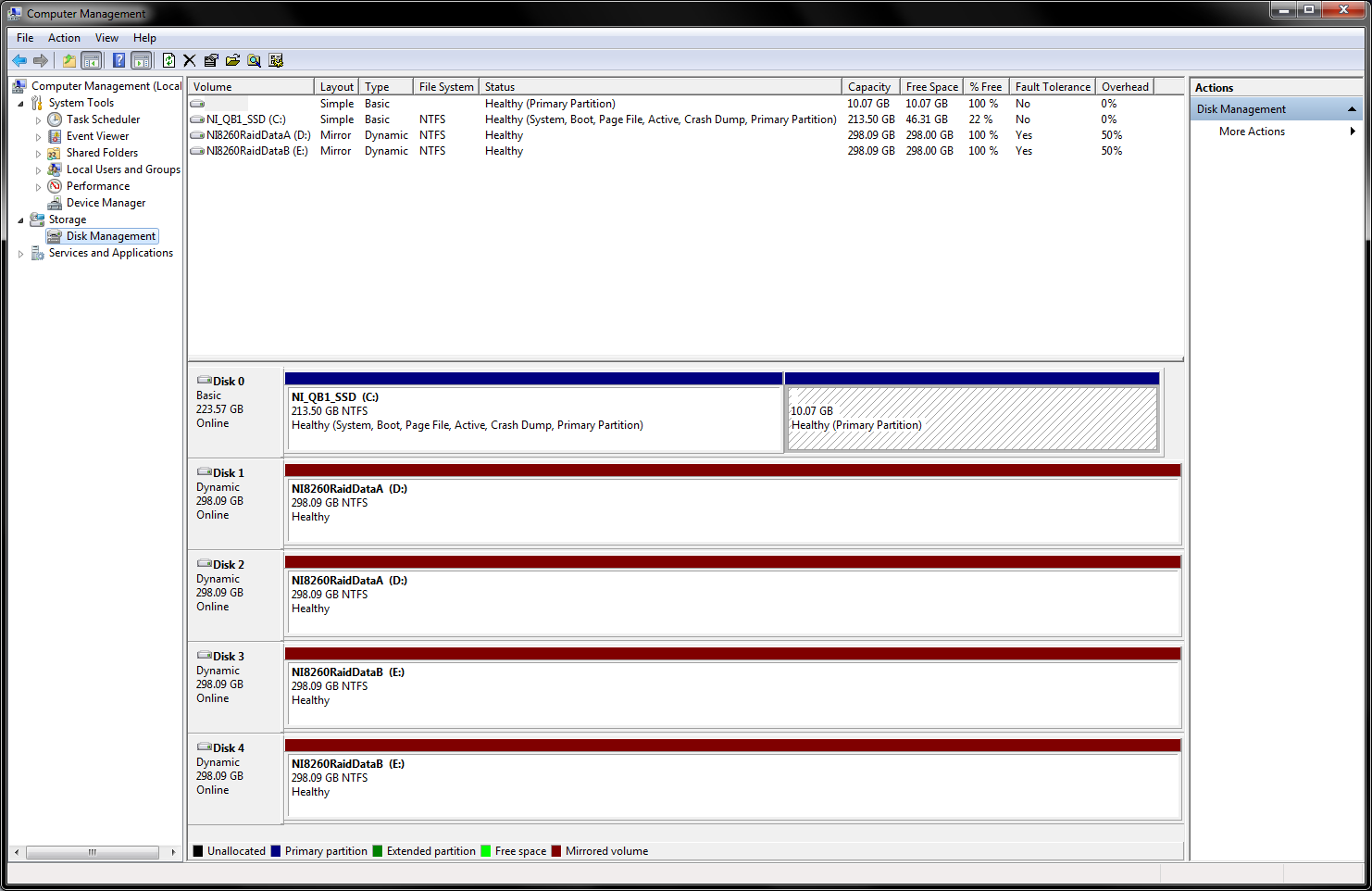Click the Up One Level folder icon

[x=69, y=60]
